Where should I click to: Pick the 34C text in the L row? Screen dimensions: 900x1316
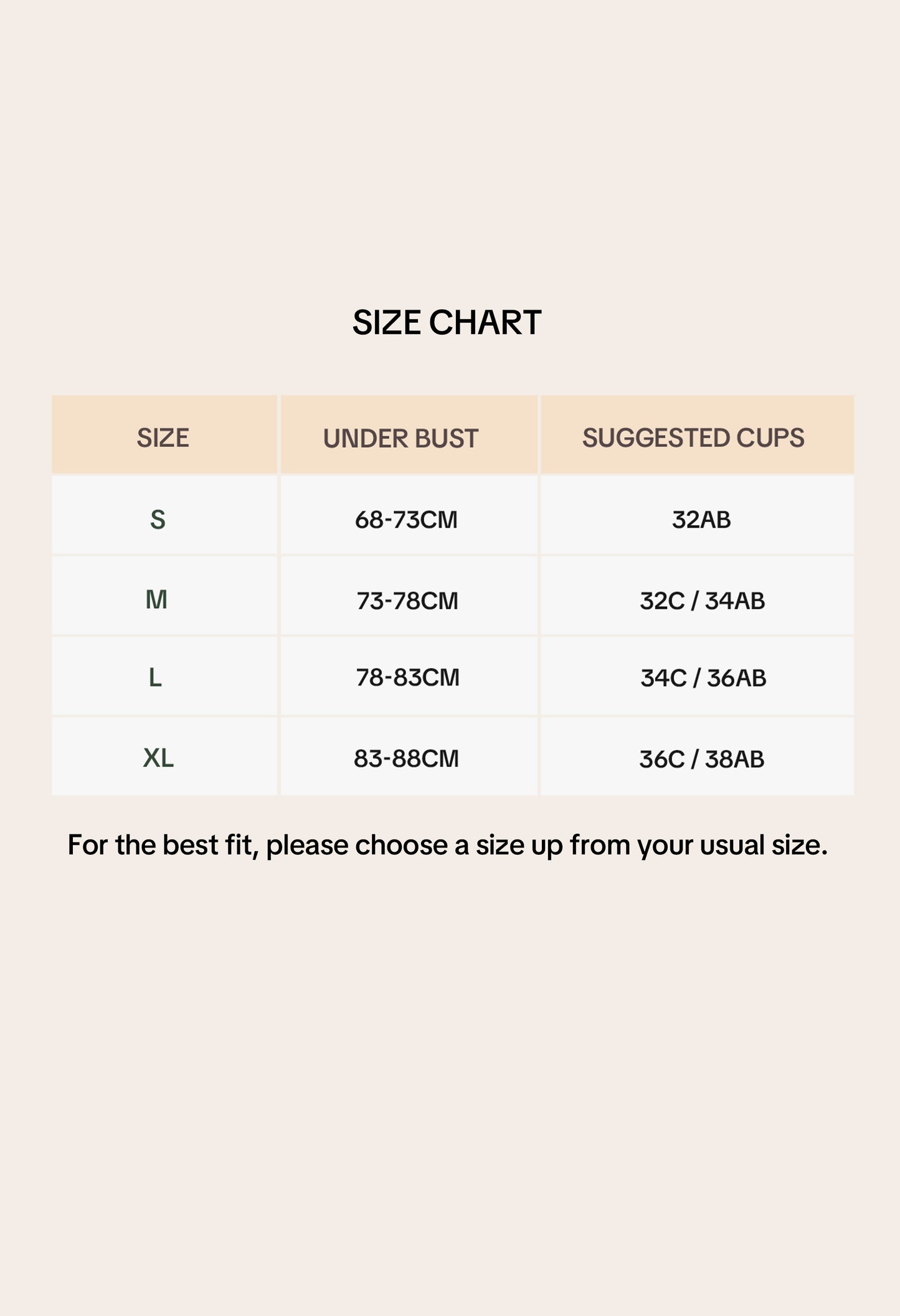tap(663, 678)
